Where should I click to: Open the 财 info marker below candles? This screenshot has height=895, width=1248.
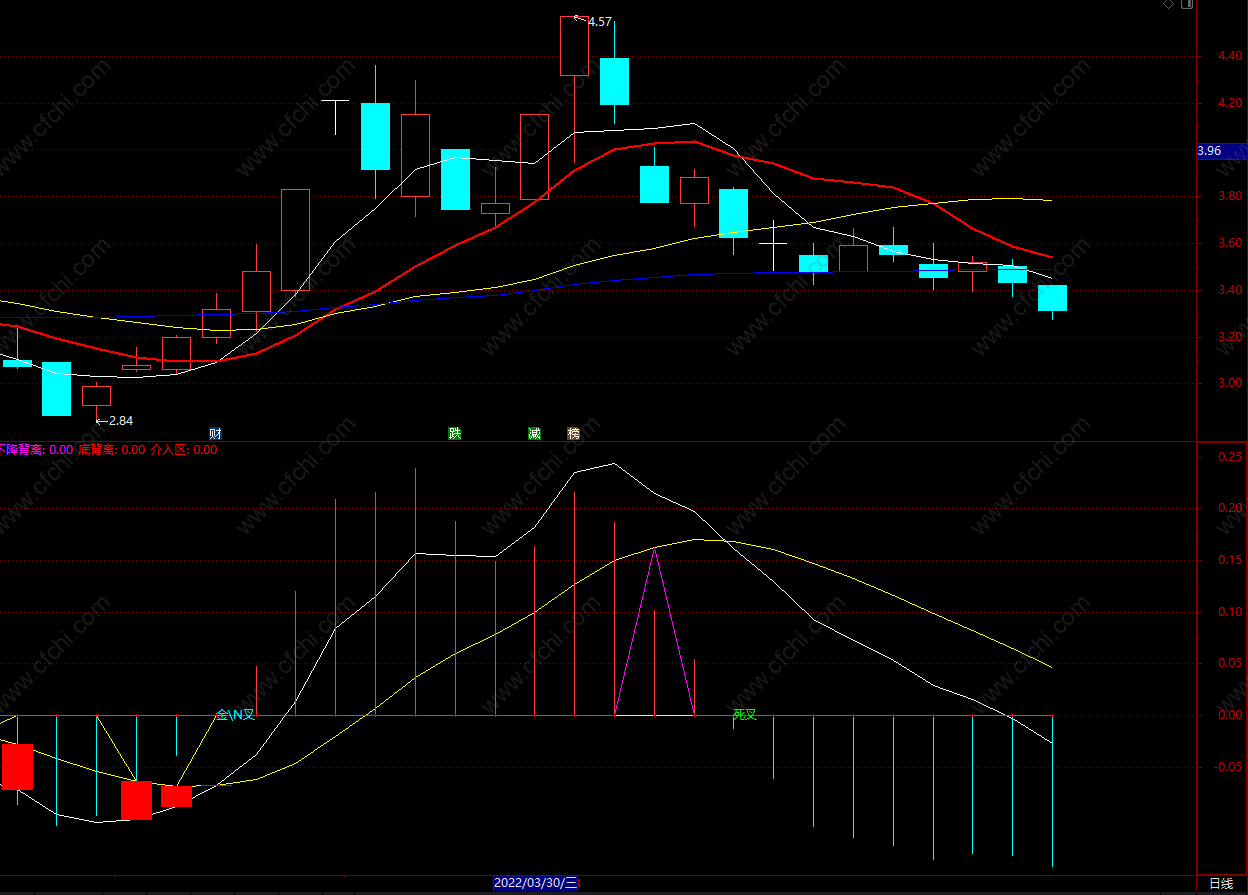(x=215, y=433)
